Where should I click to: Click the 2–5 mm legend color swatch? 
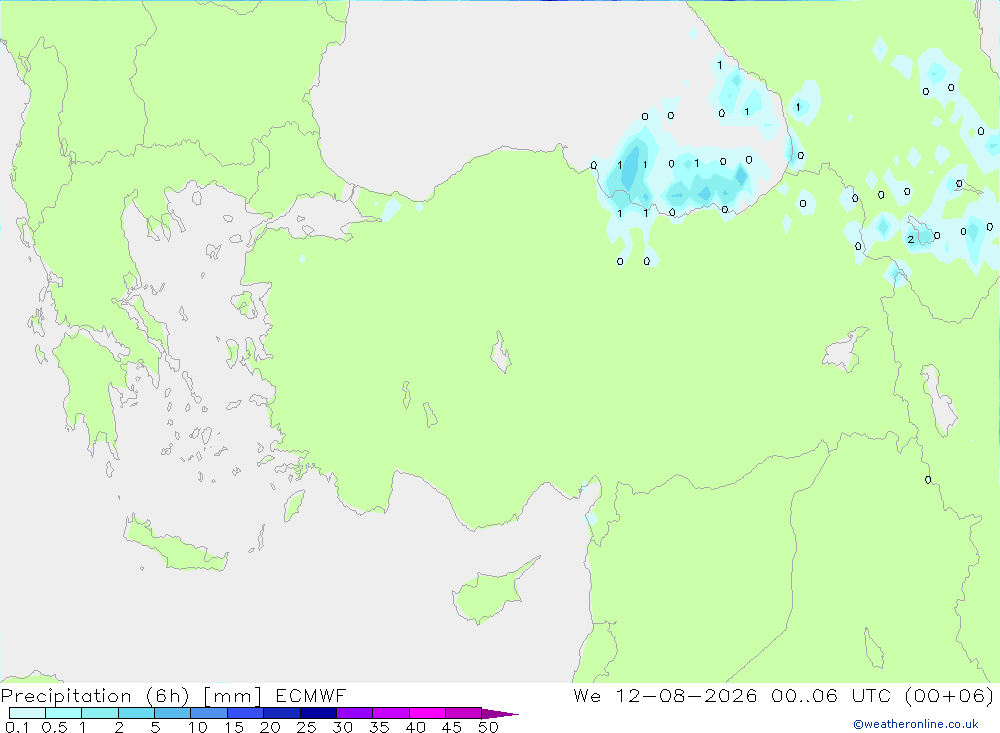(x=136, y=713)
